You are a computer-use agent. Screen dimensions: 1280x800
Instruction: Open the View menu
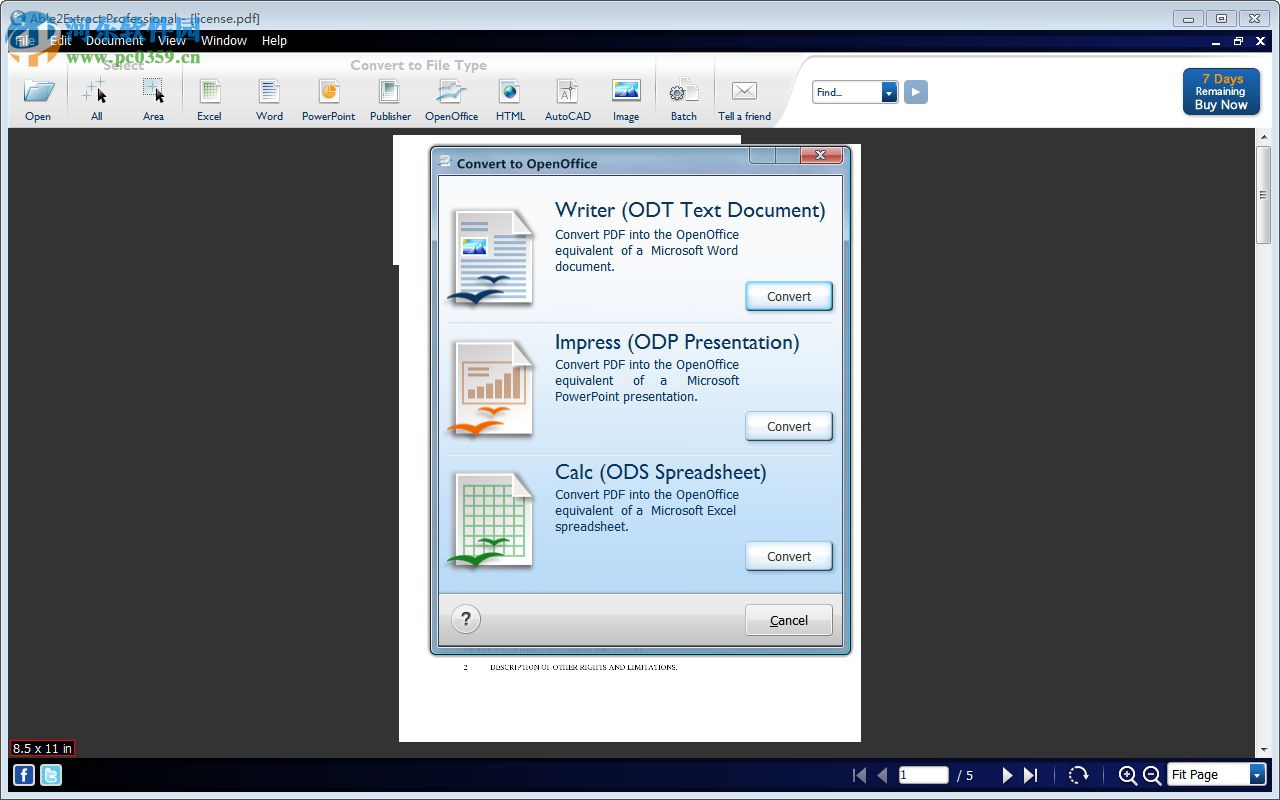click(172, 41)
